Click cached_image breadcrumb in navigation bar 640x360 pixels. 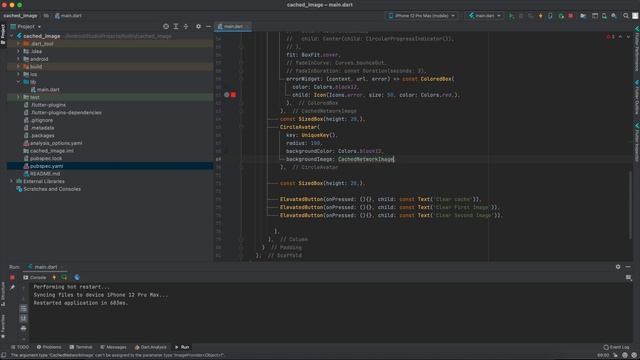tap(20, 16)
